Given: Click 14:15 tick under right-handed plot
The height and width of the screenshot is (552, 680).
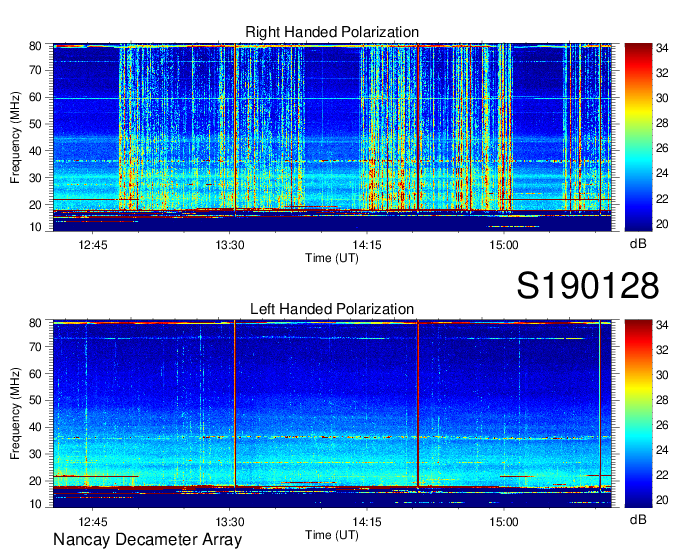Looking at the screenshot, I should (367, 245).
